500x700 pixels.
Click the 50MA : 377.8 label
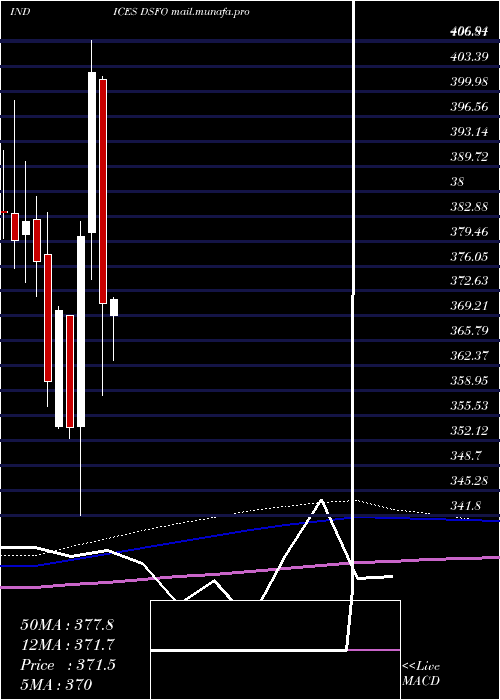tap(67, 625)
